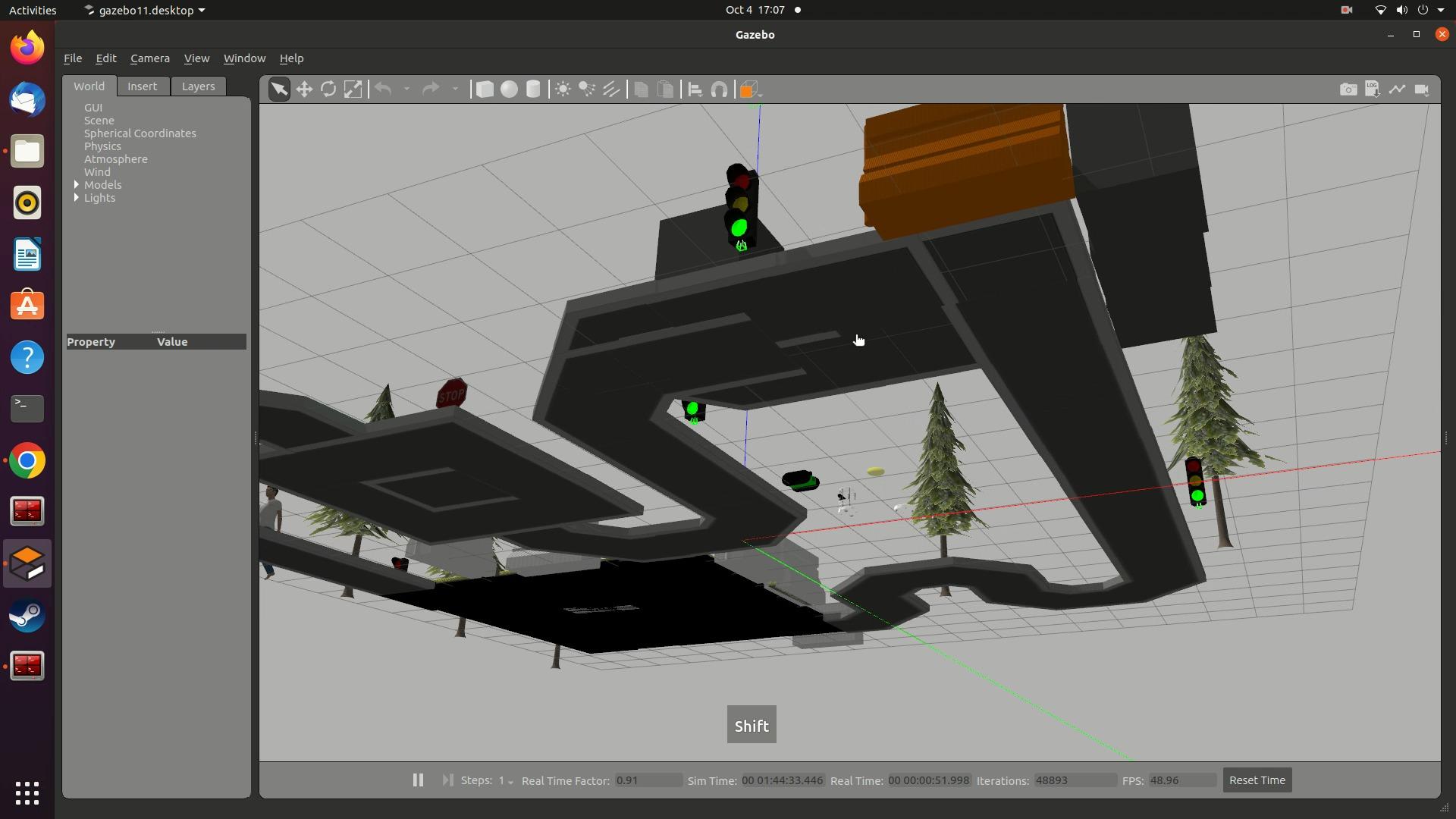This screenshot has width=1456, height=819.
Task: Open the clock showing Oct 4 17:07
Action: point(755,10)
